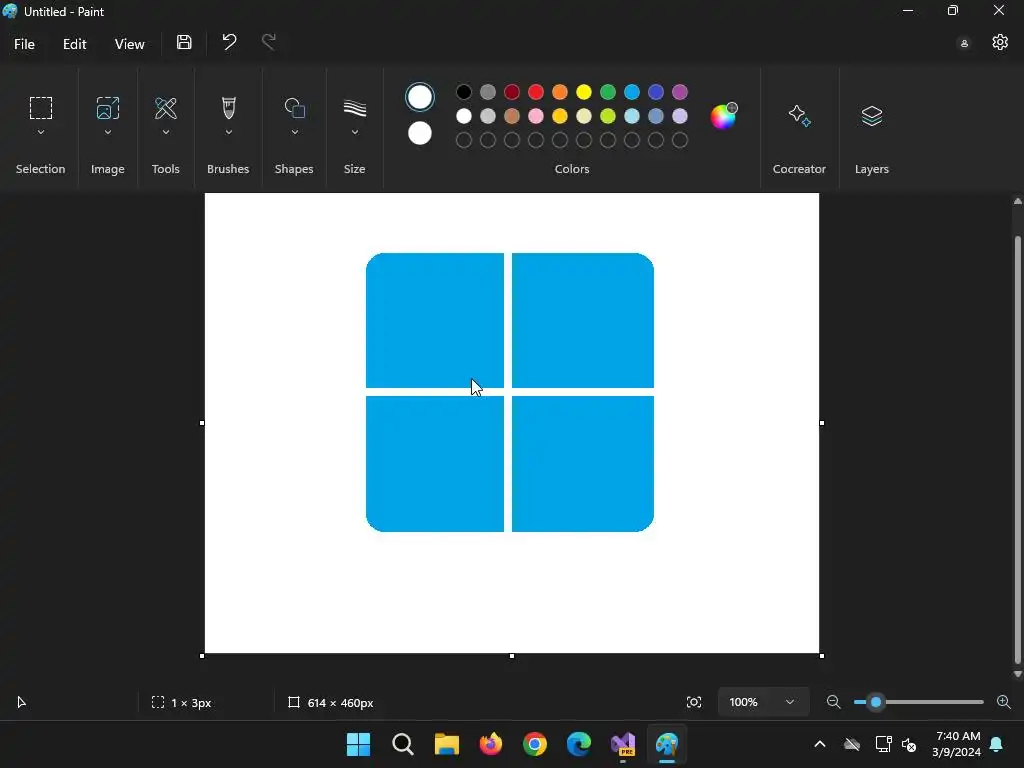Click the Save floppy disk icon
The height and width of the screenshot is (768, 1024).
[184, 42]
